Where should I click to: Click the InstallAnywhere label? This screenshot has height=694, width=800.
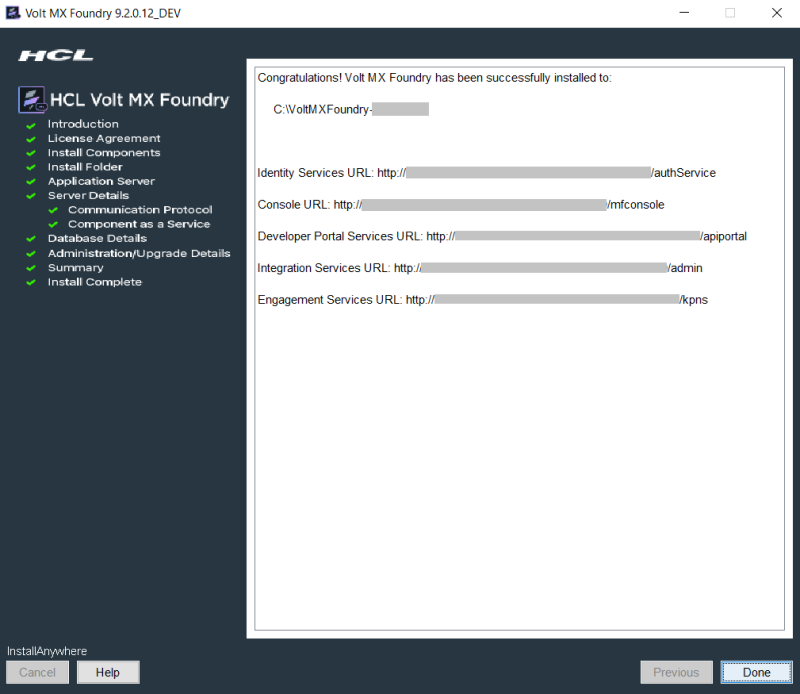(46, 651)
